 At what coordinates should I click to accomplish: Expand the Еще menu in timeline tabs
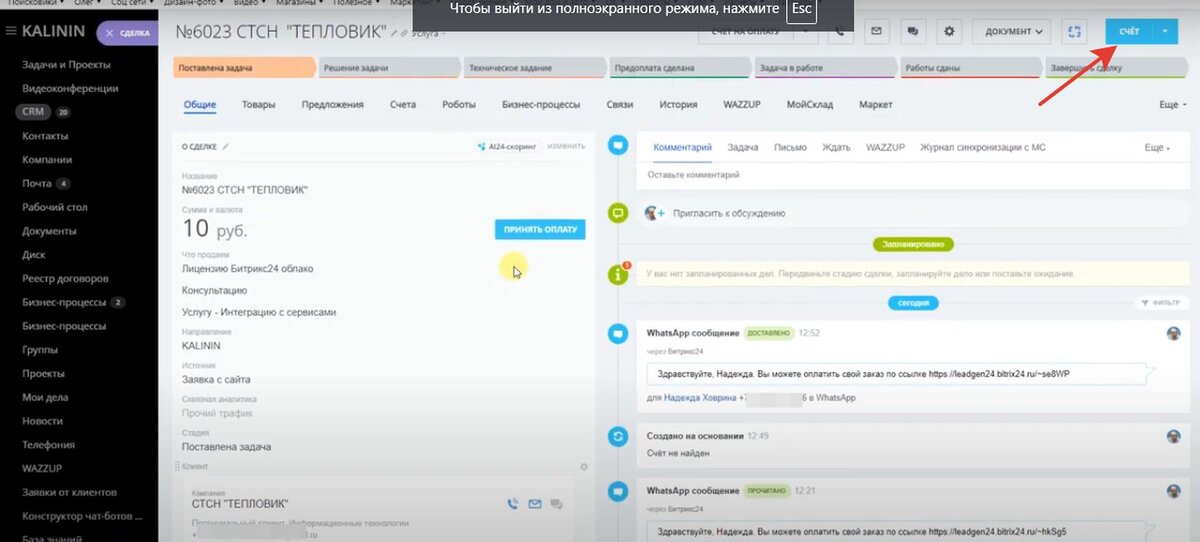pyautogui.click(x=1157, y=147)
